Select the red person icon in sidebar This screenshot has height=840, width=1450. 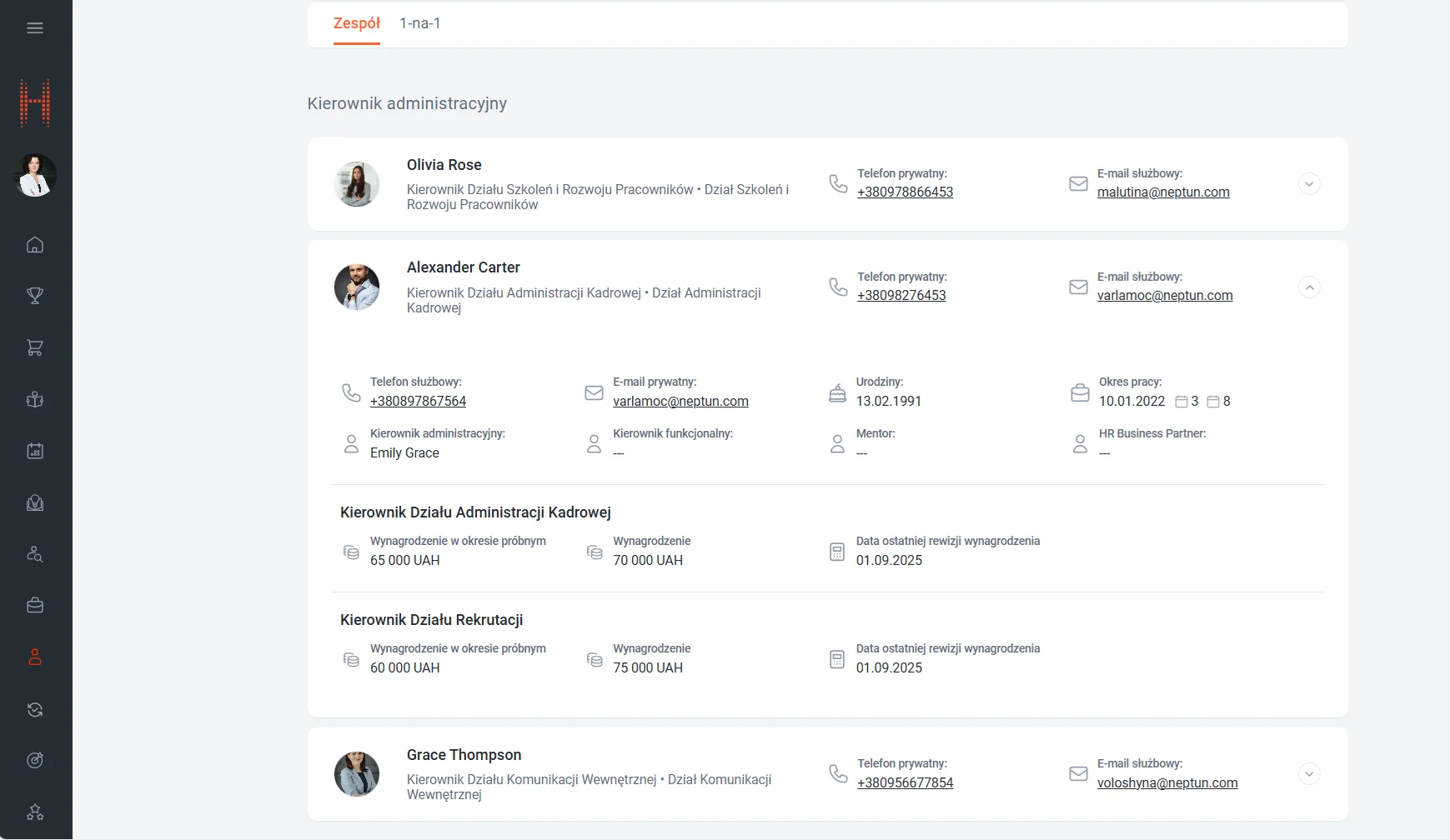tap(35, 657)
